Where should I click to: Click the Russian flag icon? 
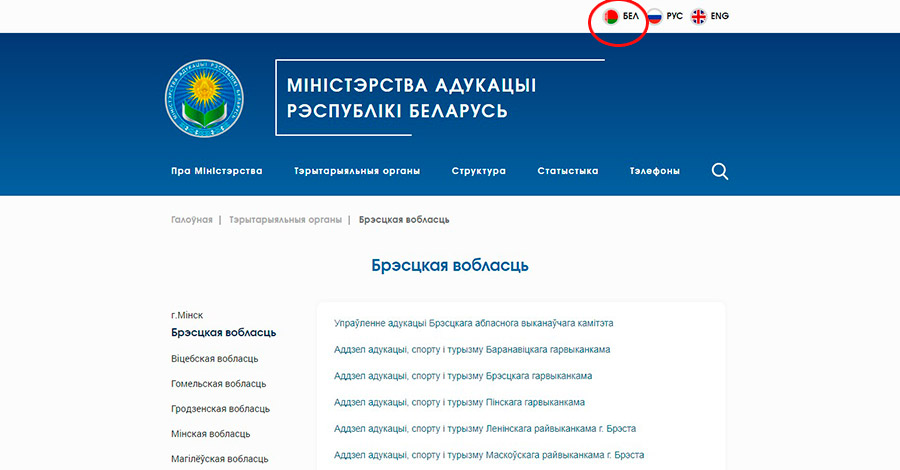pos(654,16)
